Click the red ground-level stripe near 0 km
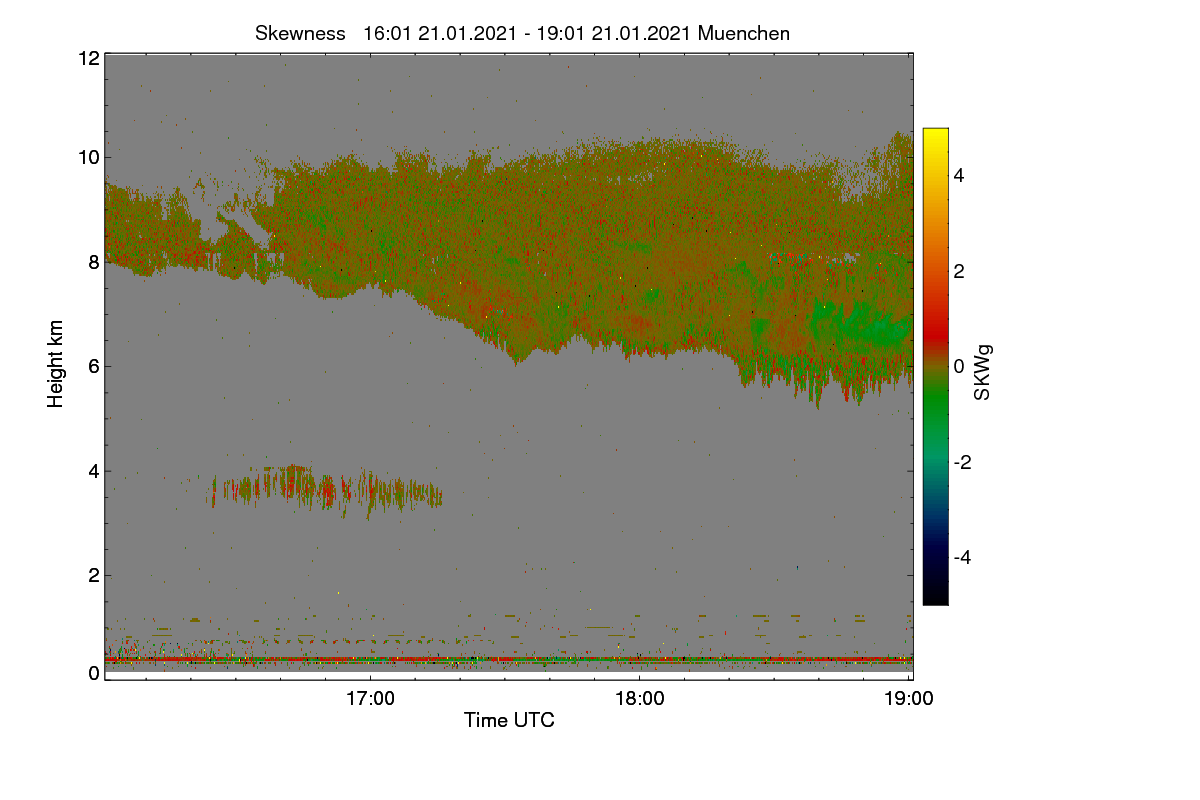 pyautogui.click(x=509, y=660)
